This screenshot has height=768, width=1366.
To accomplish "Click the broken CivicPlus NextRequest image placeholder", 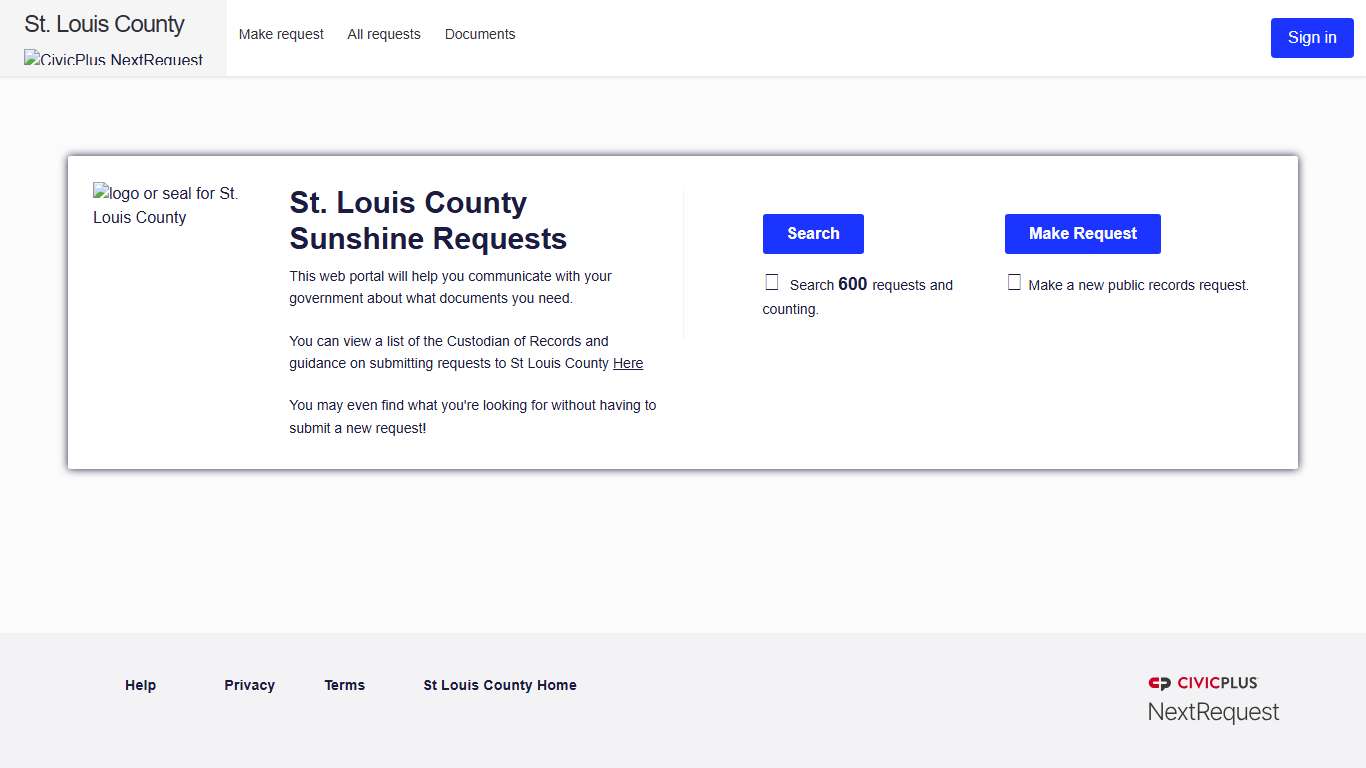I will point(113,60).
